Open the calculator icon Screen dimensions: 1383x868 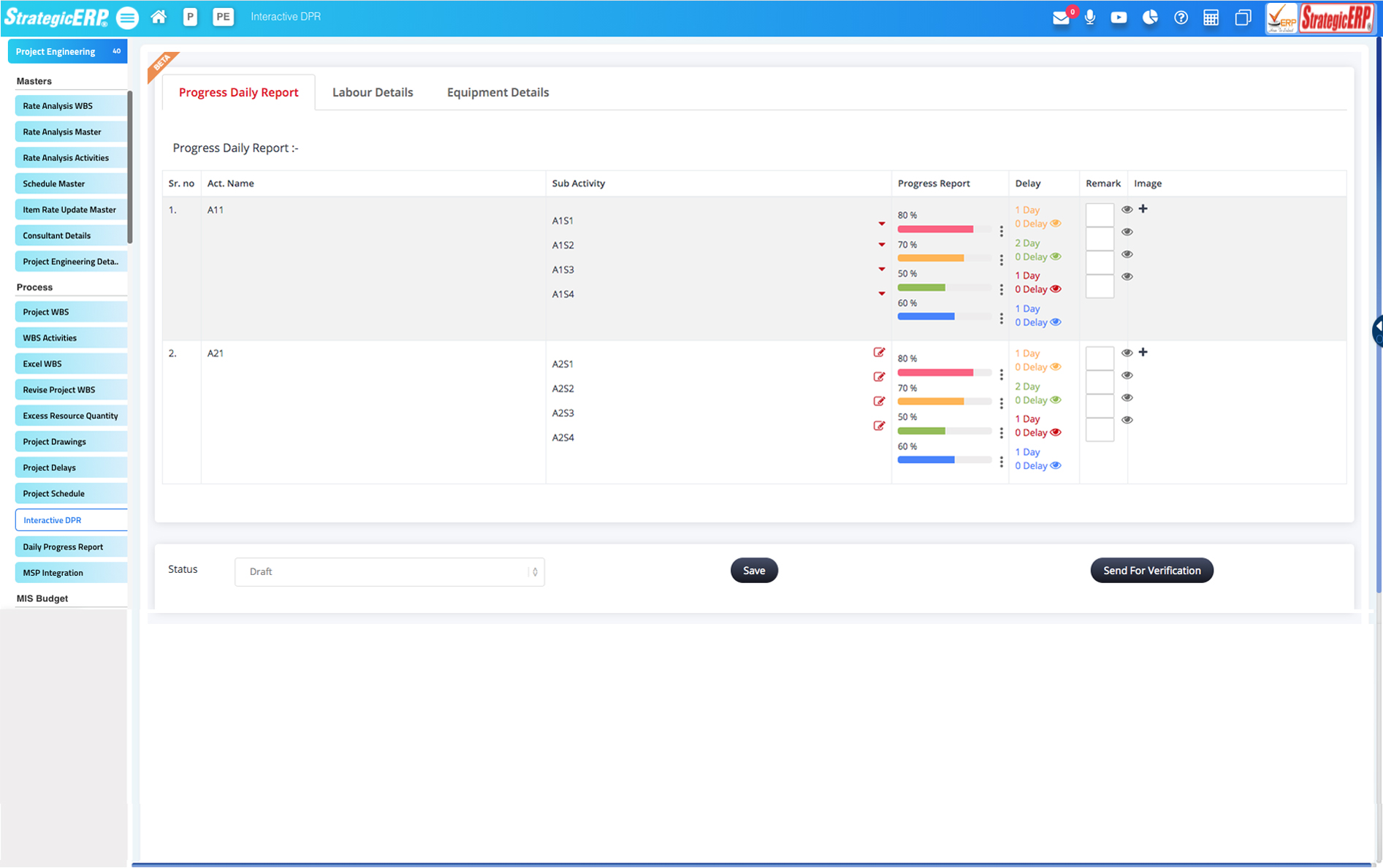(x=1211, y=18)
